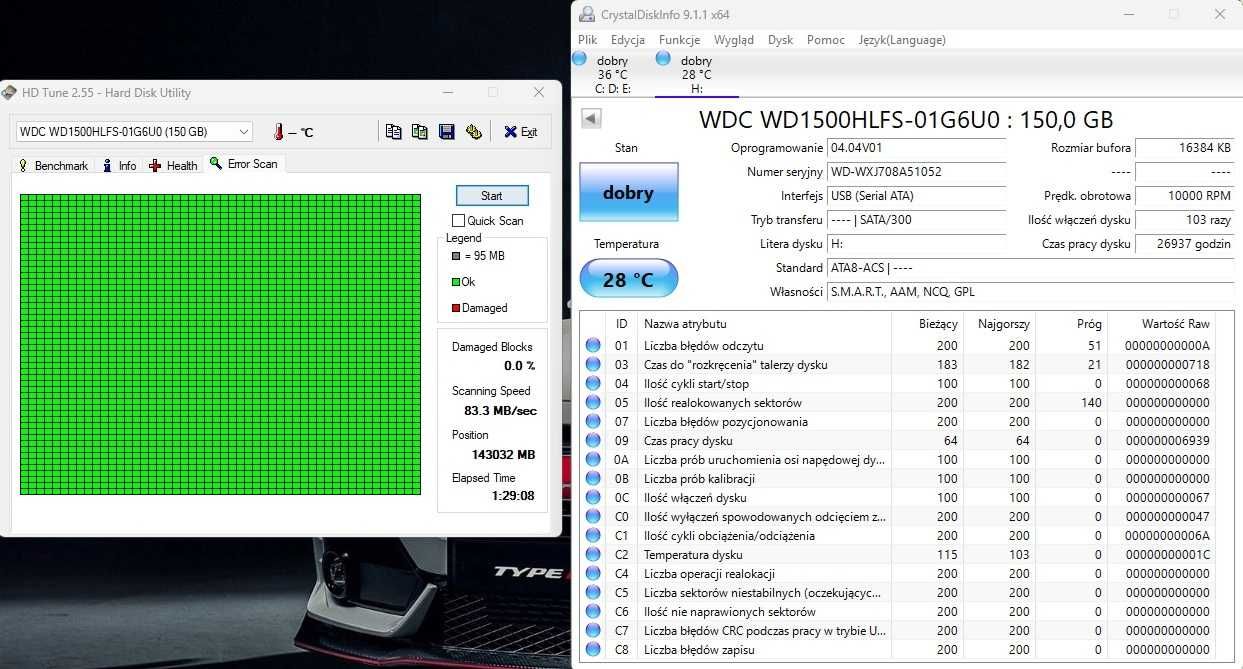Click the green error scan block map
The height and width of the screenshot is (669, 1243).
(x=220, y=344)
